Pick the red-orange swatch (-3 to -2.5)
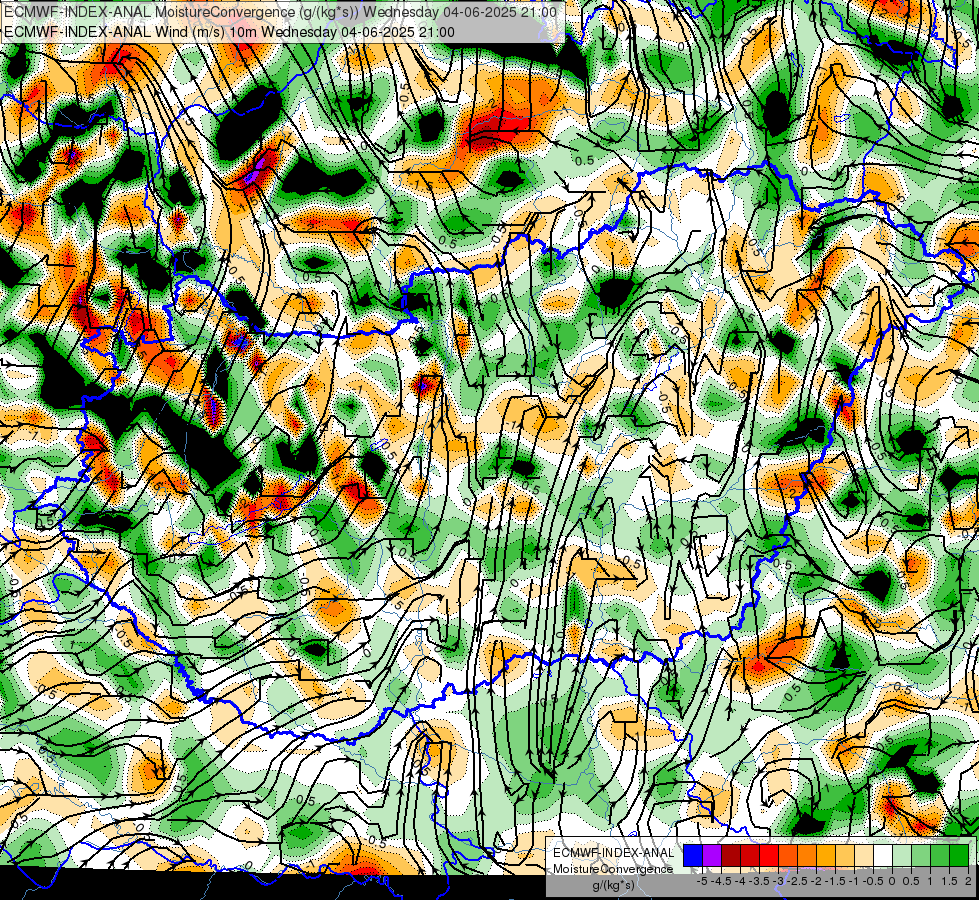Image resolution: width=979 pixels, height=900 pixels. pyautogui.click(x=788, y=855)
